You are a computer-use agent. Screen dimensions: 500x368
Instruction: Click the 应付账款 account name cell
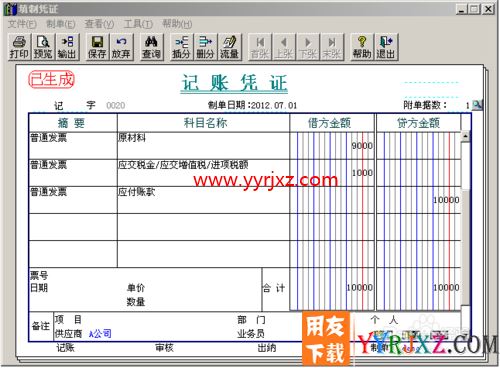pyautogui.click(x=203, y=200)
